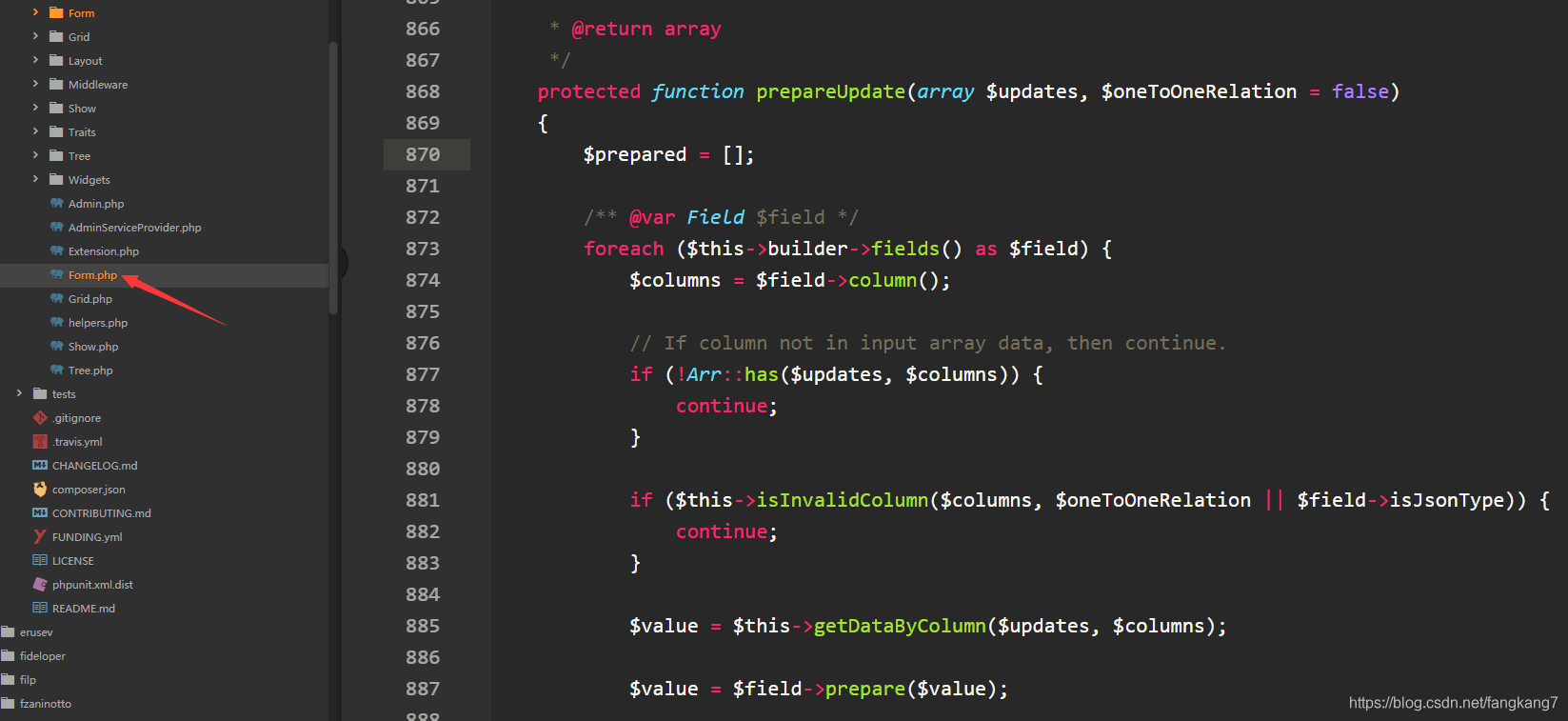
Task: Click the isInvalidColumn method call
Action: pos(842,500)
